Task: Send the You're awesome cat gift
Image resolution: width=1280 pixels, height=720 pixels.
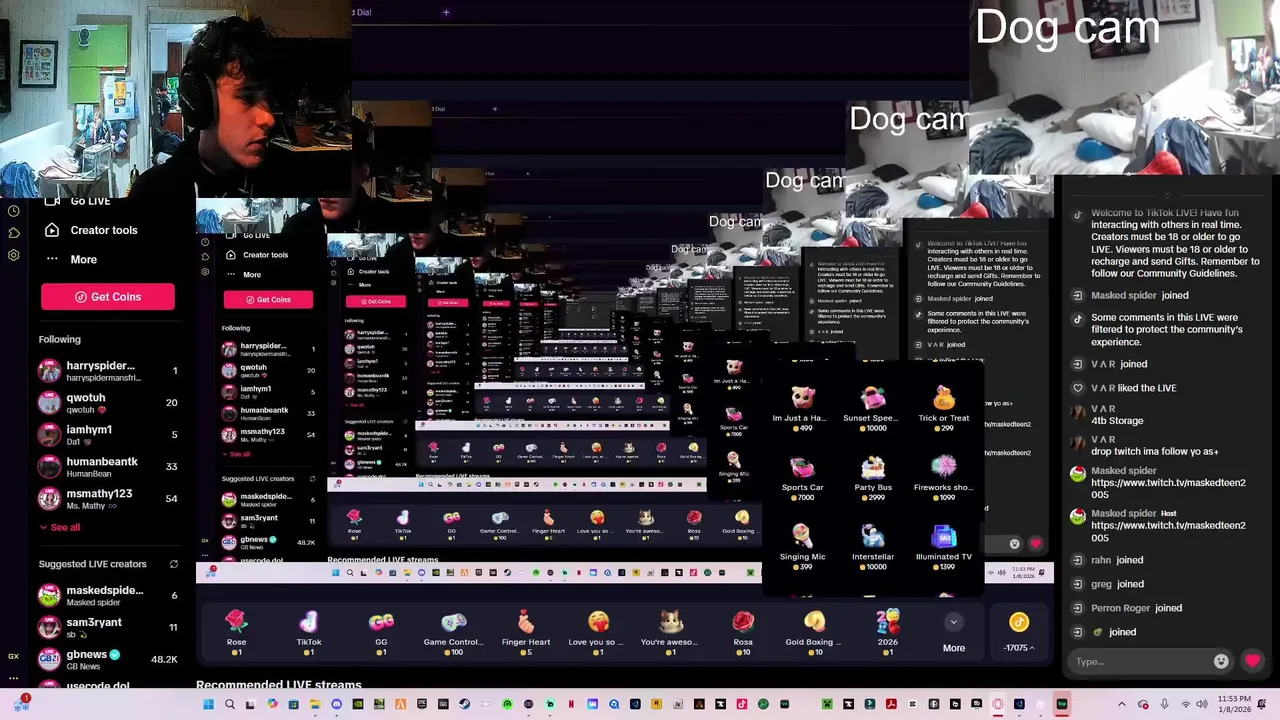Action: 670,632
